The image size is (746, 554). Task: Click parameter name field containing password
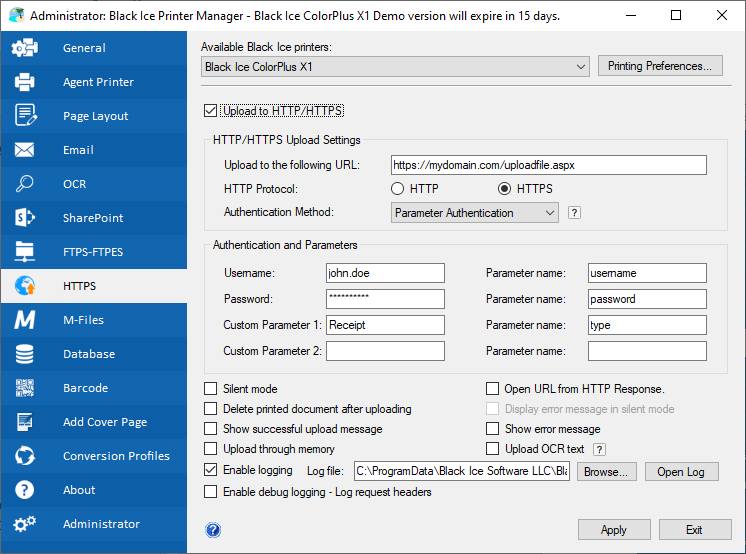point(647,299)
